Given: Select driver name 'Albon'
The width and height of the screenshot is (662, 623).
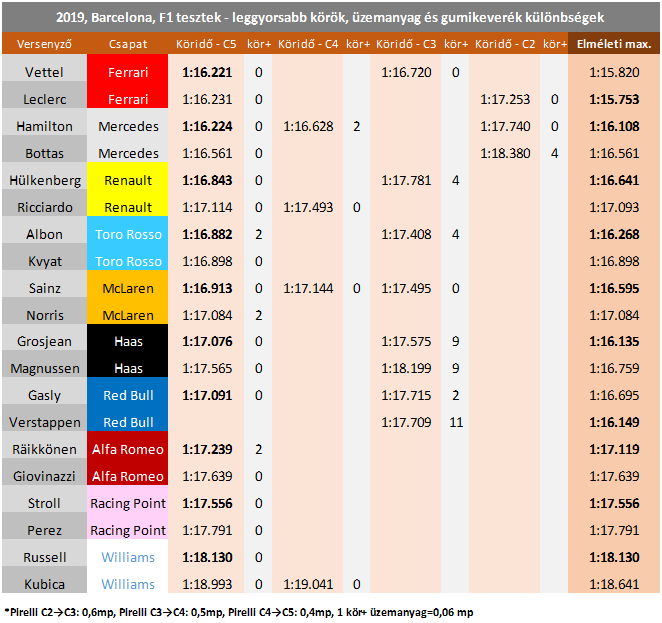Looking at the screenshot, I should 44,234.
